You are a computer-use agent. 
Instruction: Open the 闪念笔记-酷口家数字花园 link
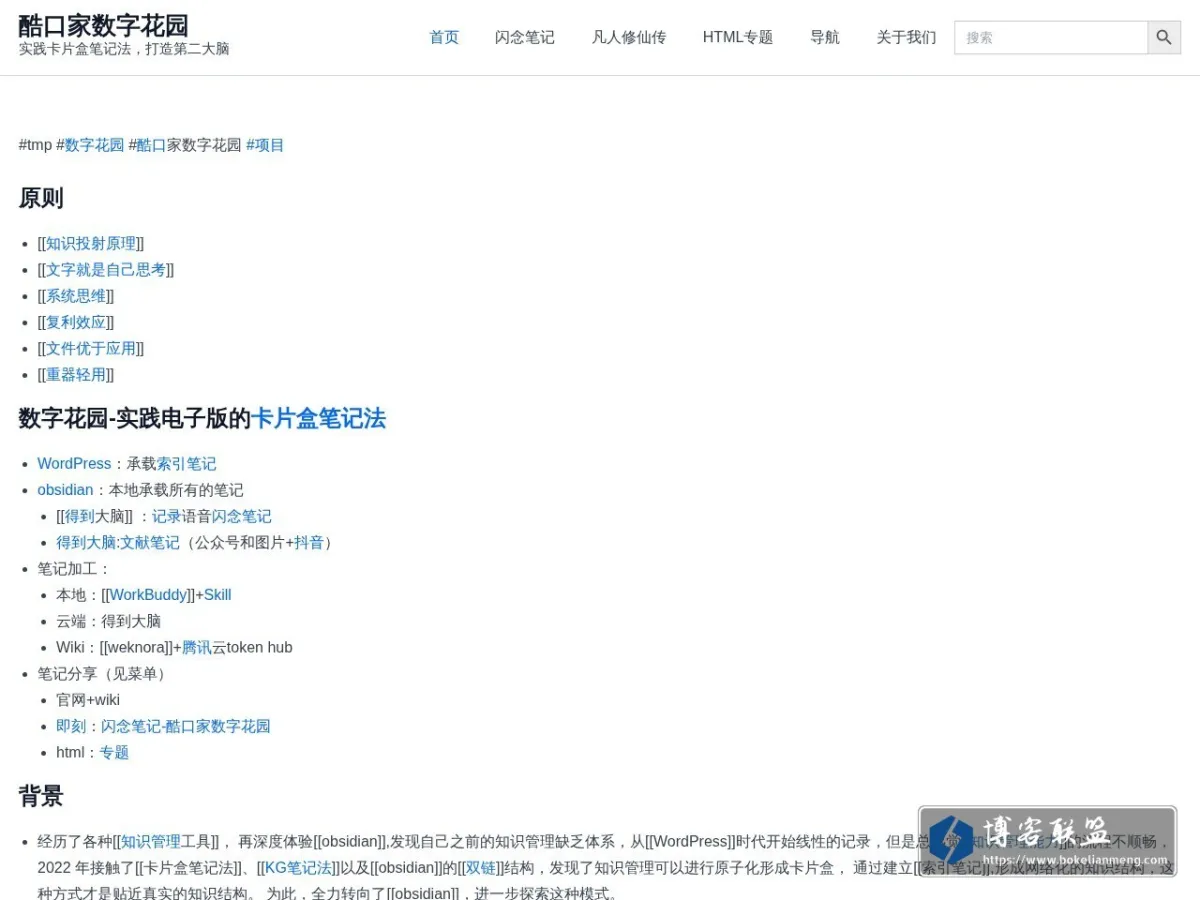click(x=186, y=726)
